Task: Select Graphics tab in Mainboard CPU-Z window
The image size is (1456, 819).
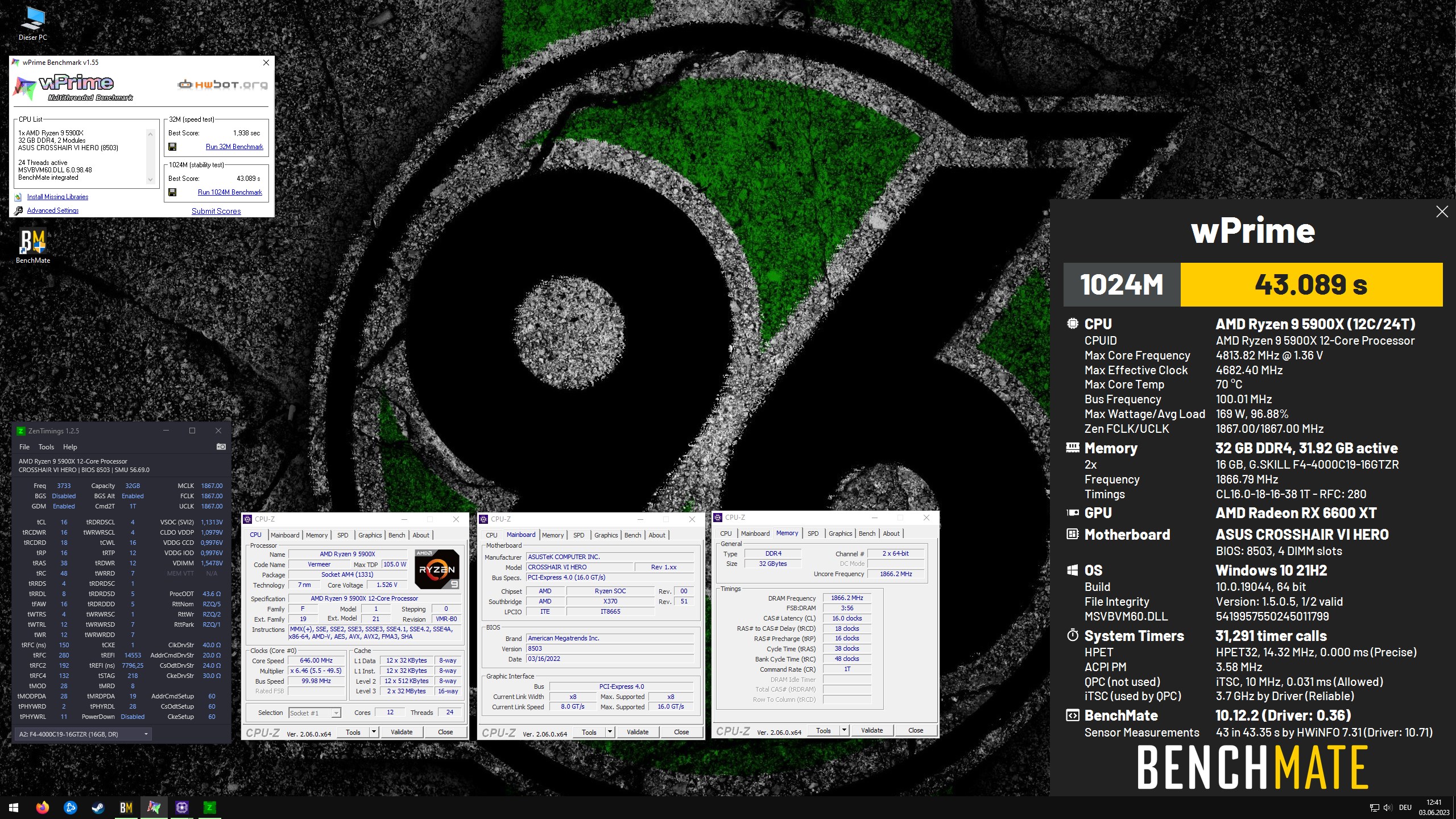Action: tap(606, 535)
